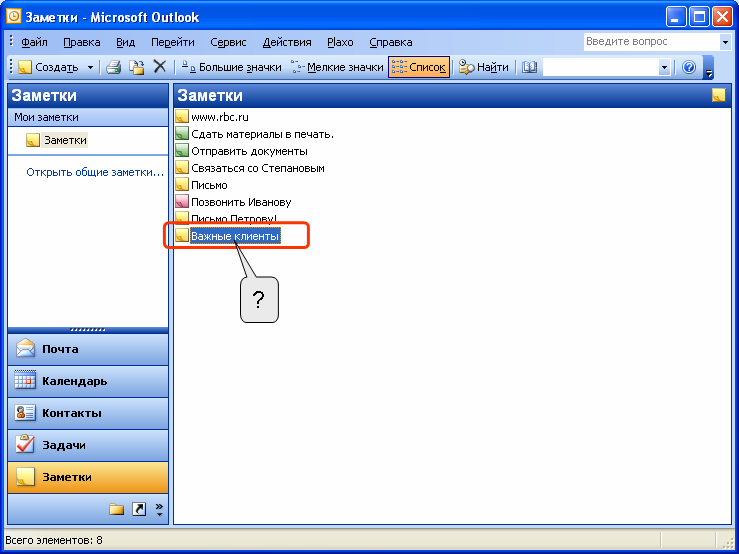Switch view to Большие значки

231,67
